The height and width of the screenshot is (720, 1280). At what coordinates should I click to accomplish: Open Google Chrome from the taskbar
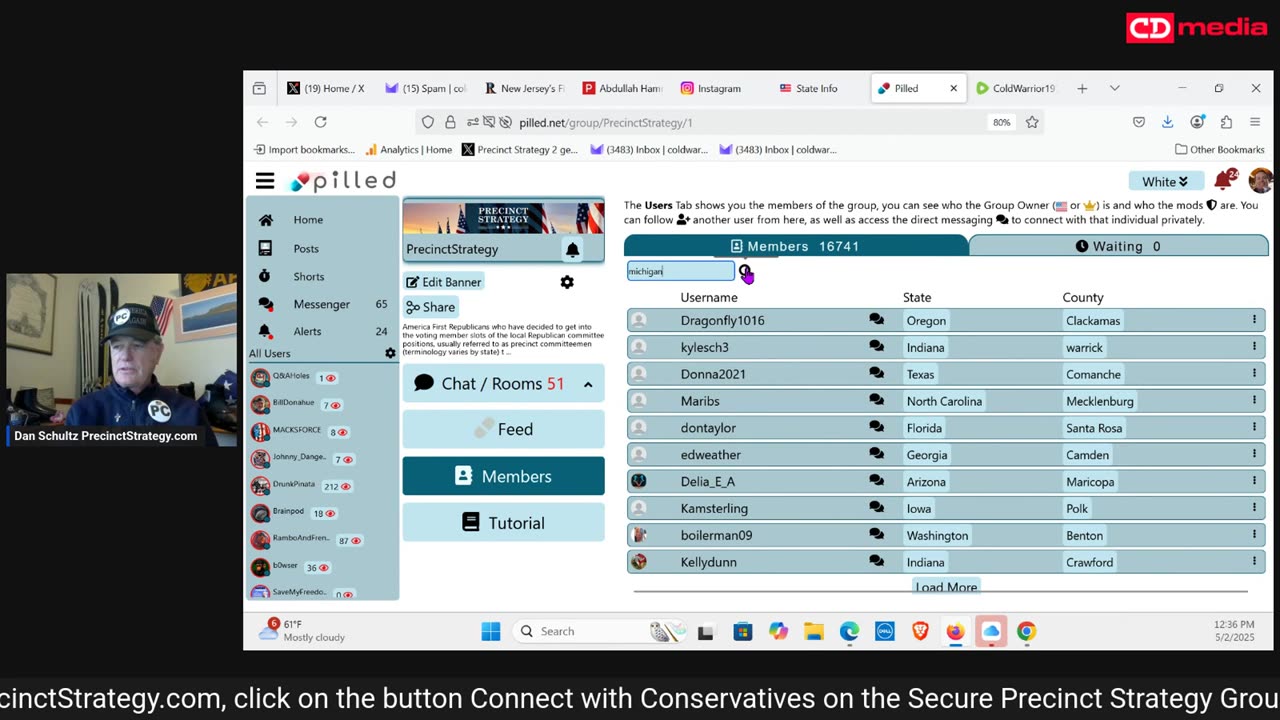tap(1026, 631)
